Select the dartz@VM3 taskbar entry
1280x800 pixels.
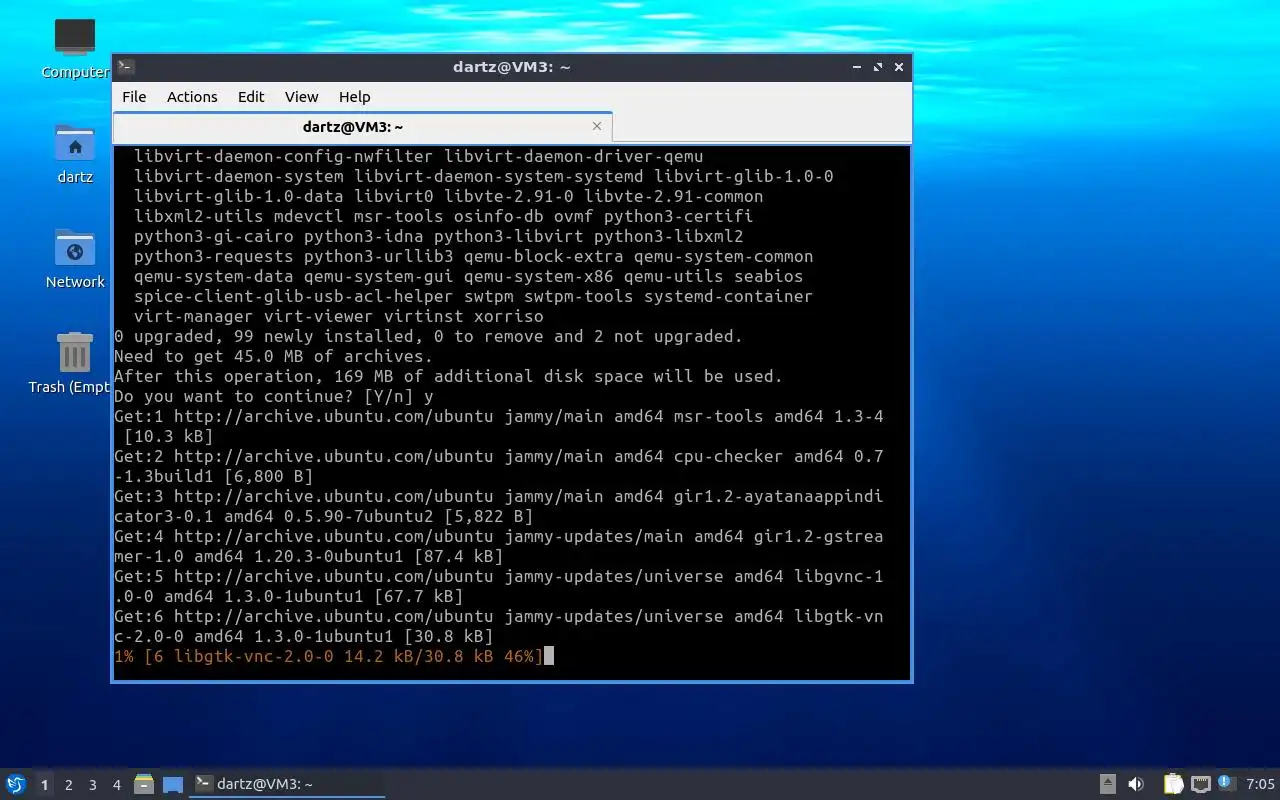pyautogui.click(x=288, y=784)
